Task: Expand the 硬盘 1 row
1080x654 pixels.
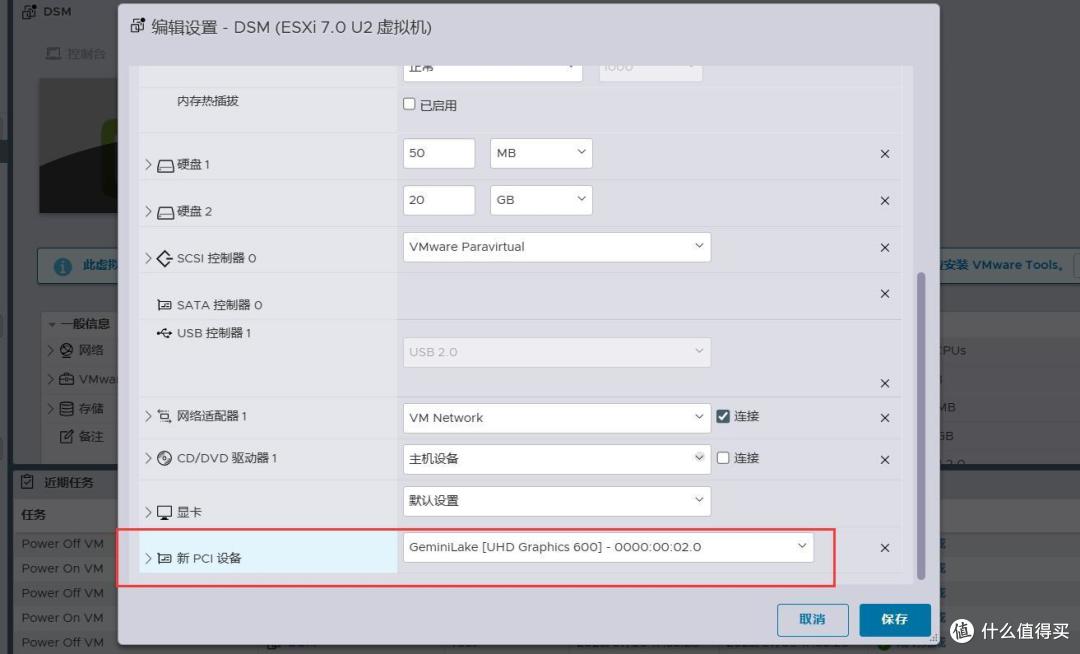Action: [148, 165]
